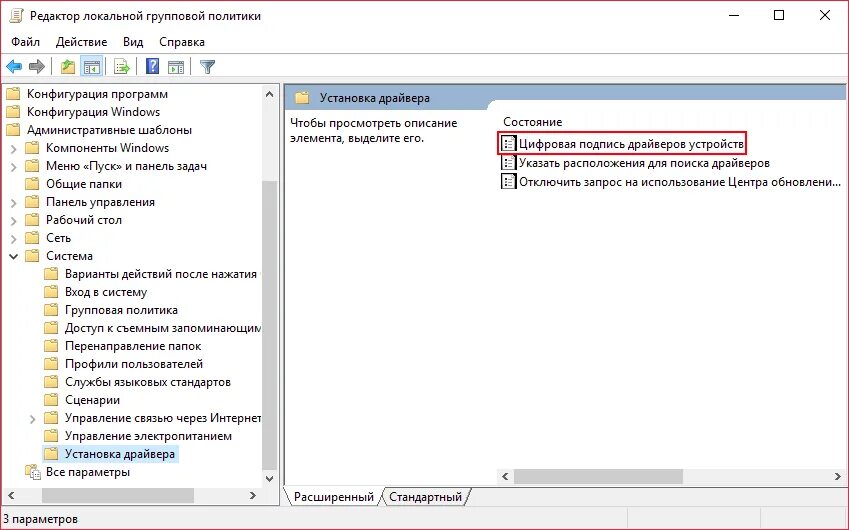Click the Back arrow toolbar icon
849x530 pixels.
click(14, 67)
